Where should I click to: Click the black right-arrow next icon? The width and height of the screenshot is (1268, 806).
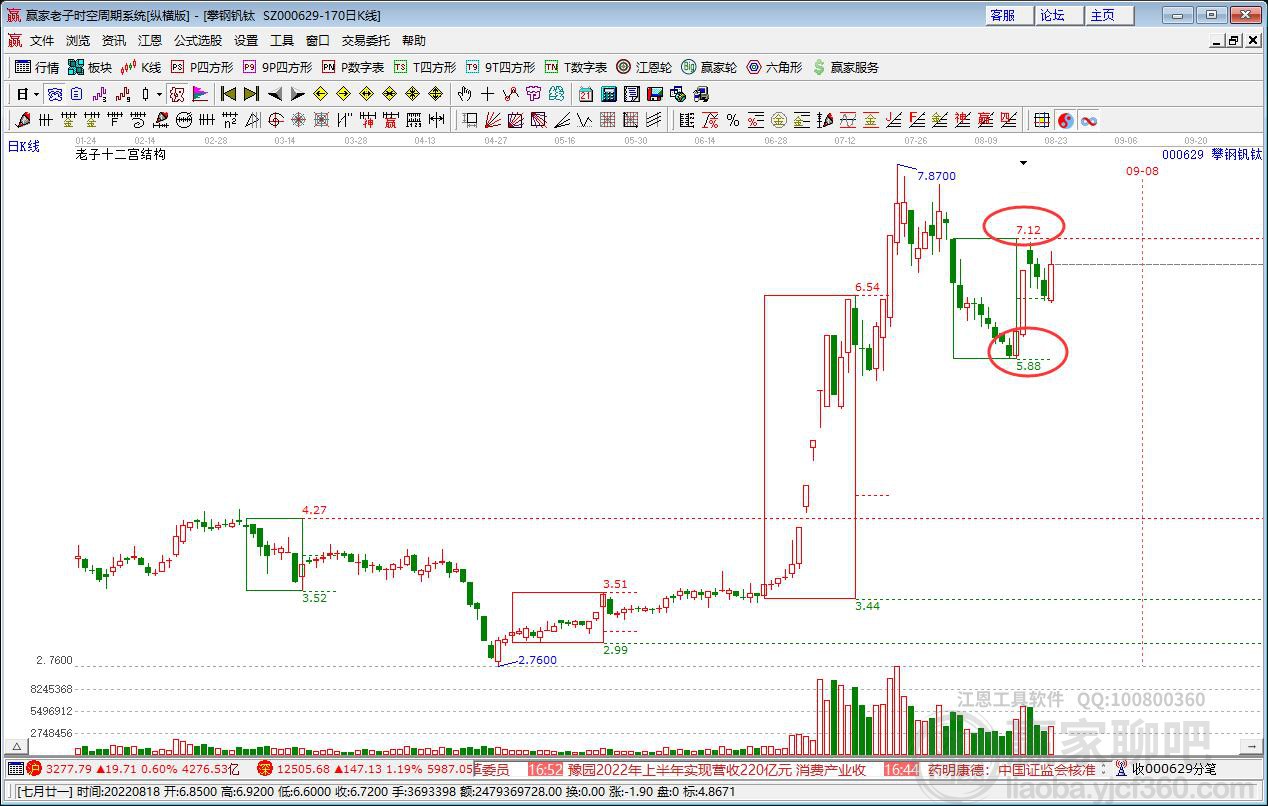[x=298, y=94]
